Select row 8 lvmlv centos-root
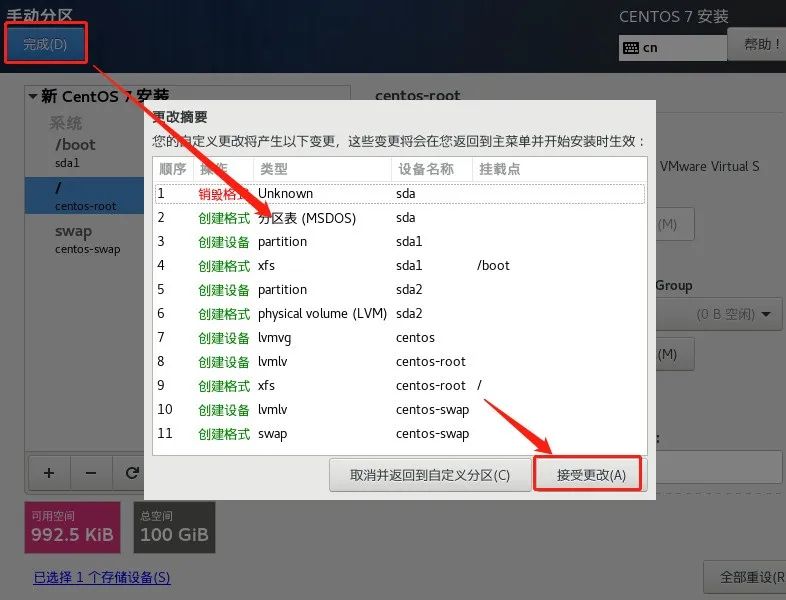The width and height of the screenshot is (786, 600). [400, 362]
